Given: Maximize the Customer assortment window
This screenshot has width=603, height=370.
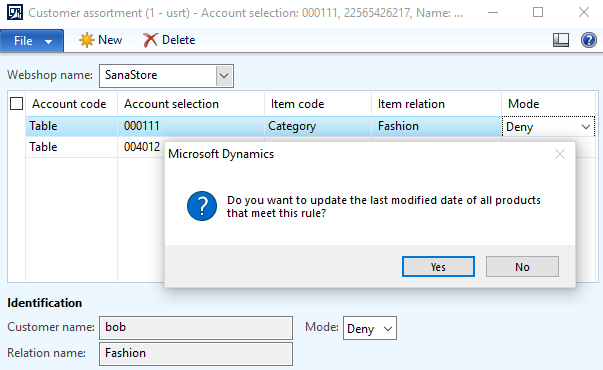Looking at the screenshot, I should [x=538, y=13].
